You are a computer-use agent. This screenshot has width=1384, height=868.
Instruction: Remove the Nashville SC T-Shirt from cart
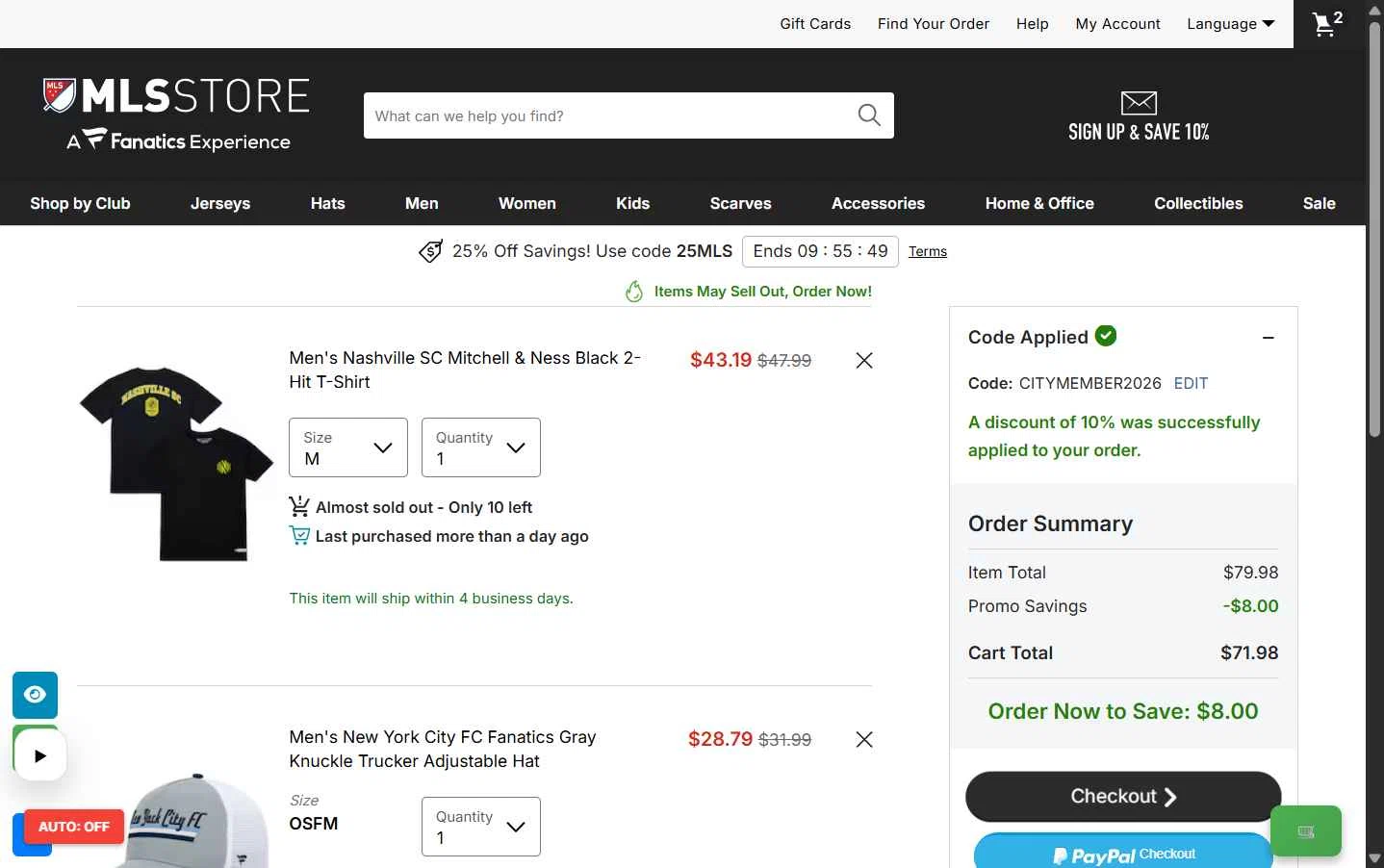[x=864, y=360]
